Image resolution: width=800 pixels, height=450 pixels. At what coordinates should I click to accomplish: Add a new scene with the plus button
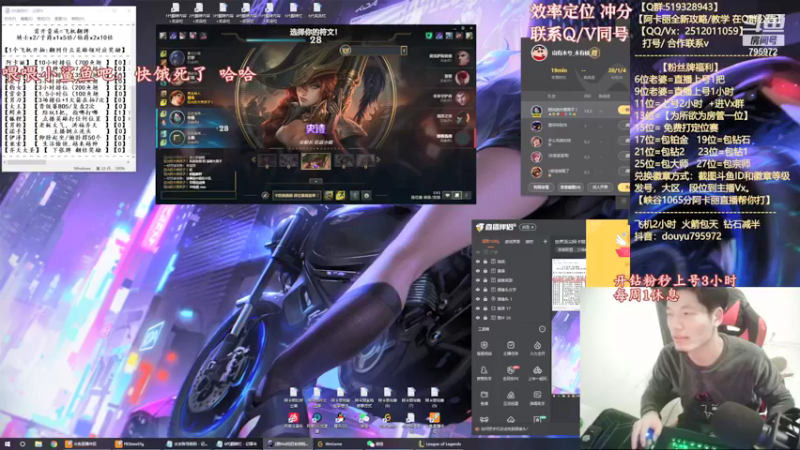(545, 241)
